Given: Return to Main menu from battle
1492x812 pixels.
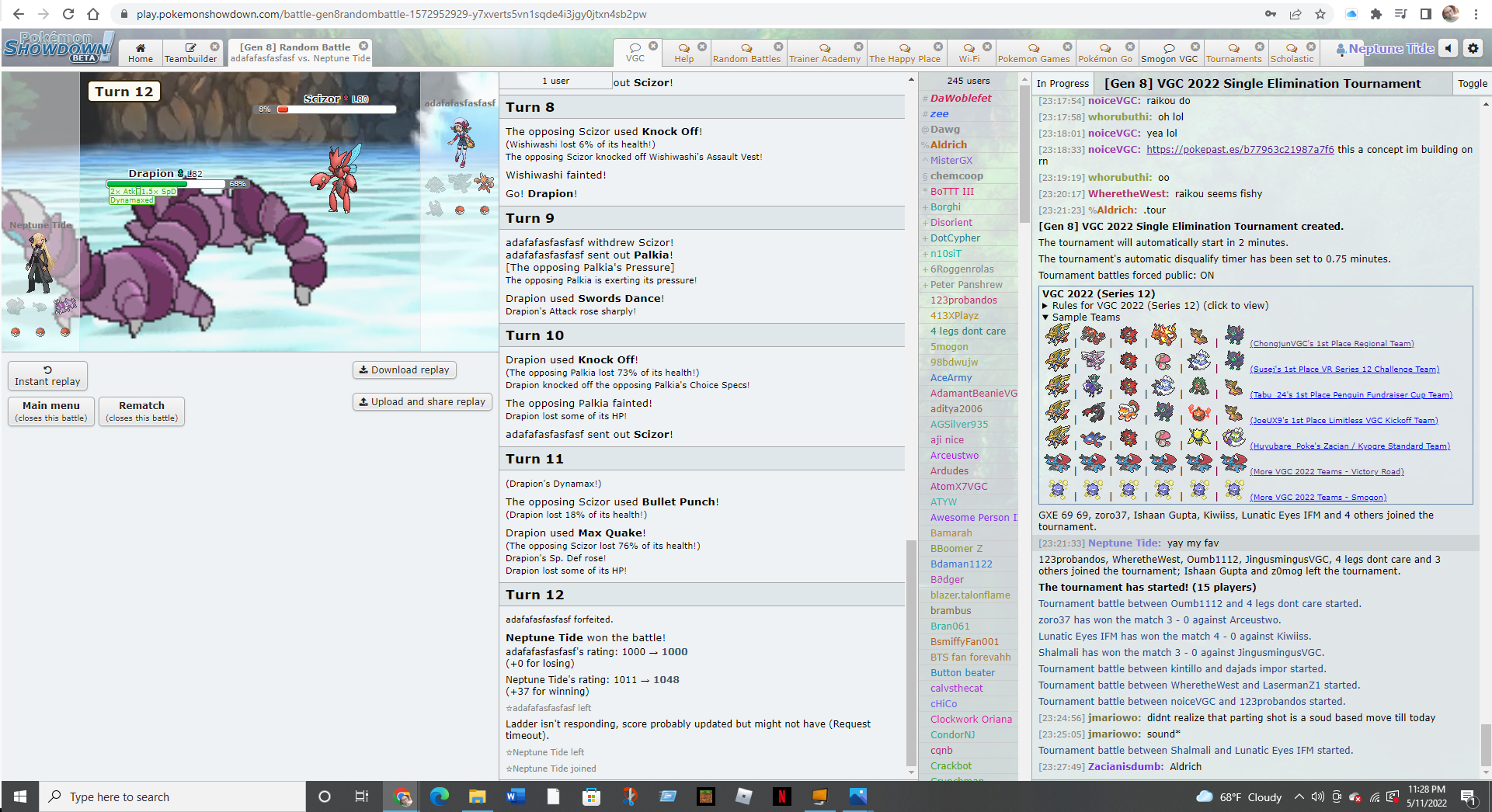Looking at the screenshot, I should coord(51,411).
